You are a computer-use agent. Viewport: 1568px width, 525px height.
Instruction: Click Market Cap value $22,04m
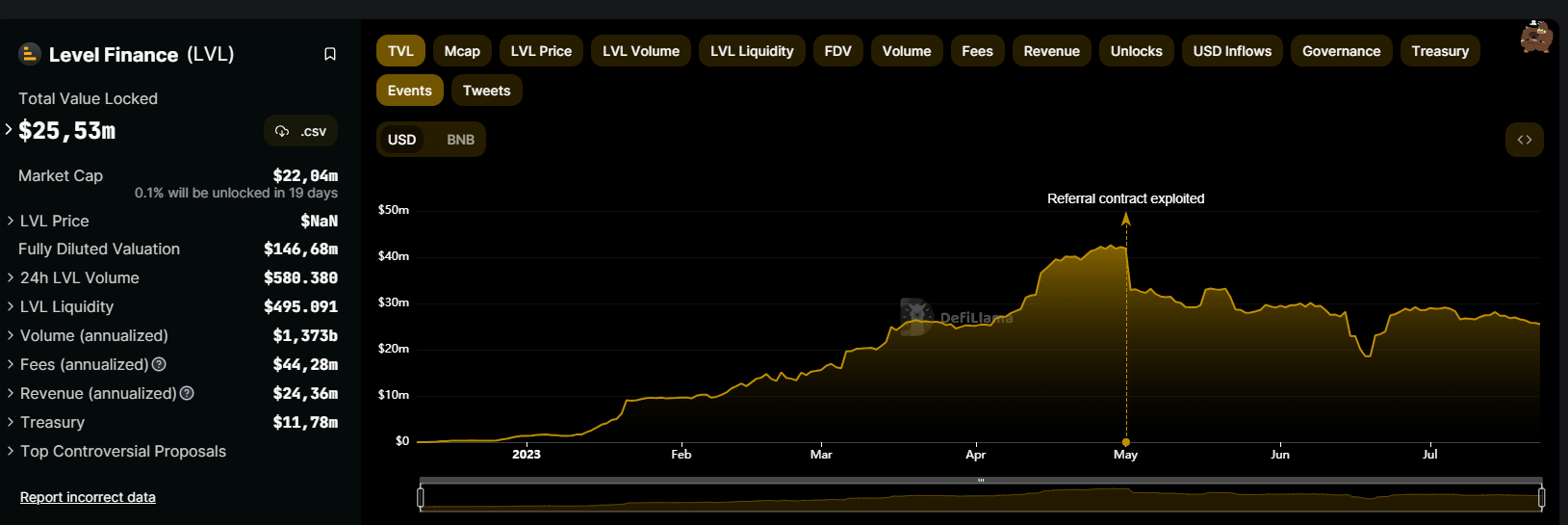pos(305,175)
